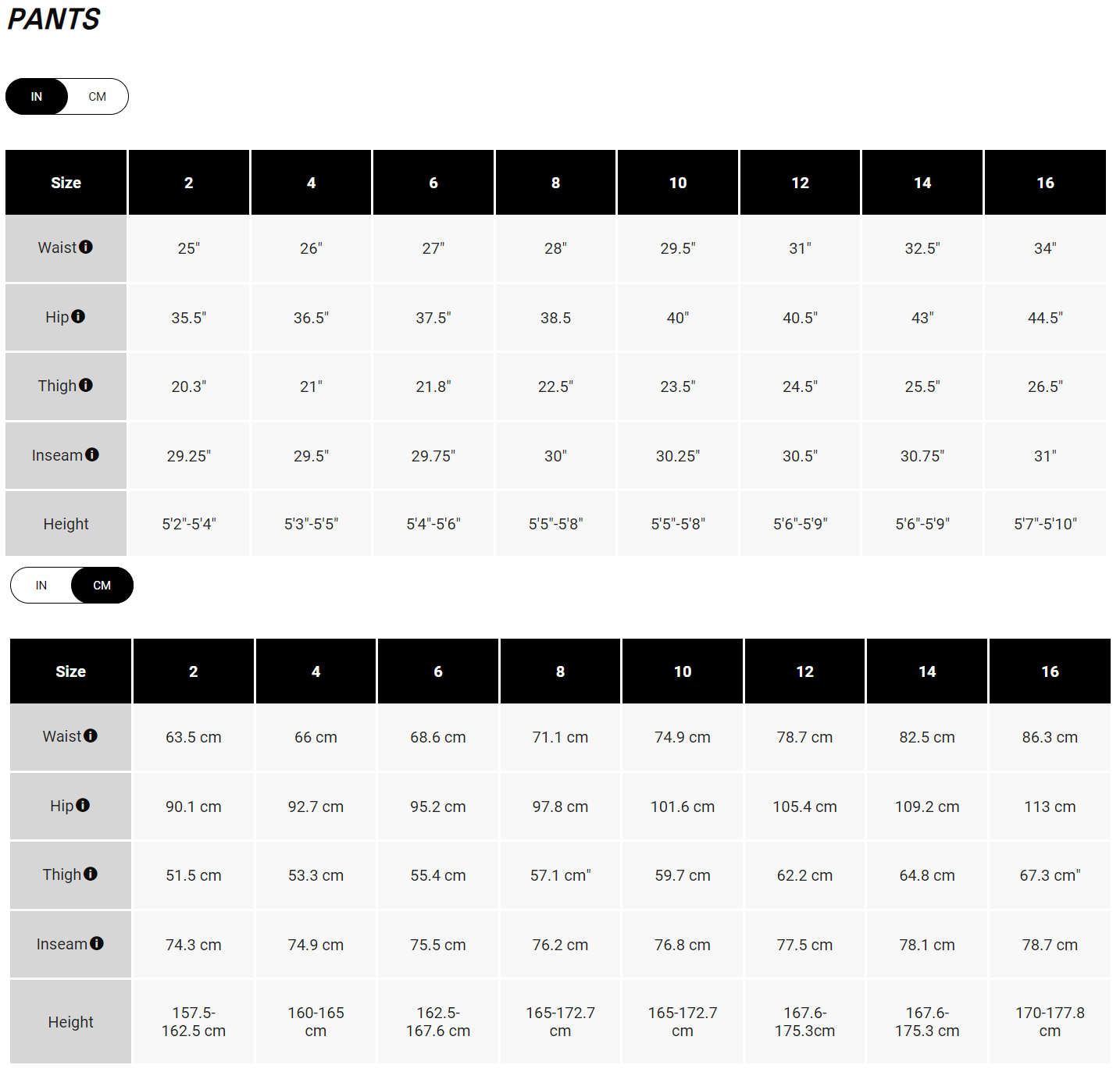This screenshot has height=1072, width=1120.
Task: Click the Inseam info icon in cm table
Action: (x=98, y=942)
